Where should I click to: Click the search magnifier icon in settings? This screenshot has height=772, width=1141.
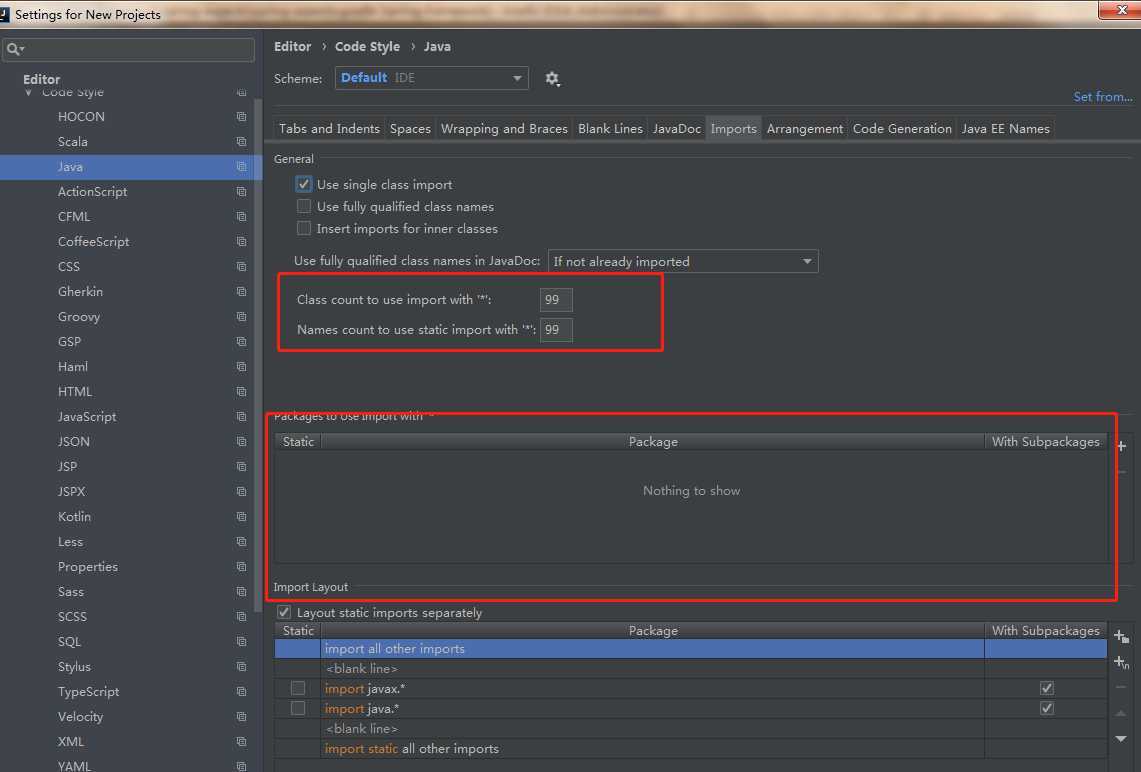[x=14, y=49]
